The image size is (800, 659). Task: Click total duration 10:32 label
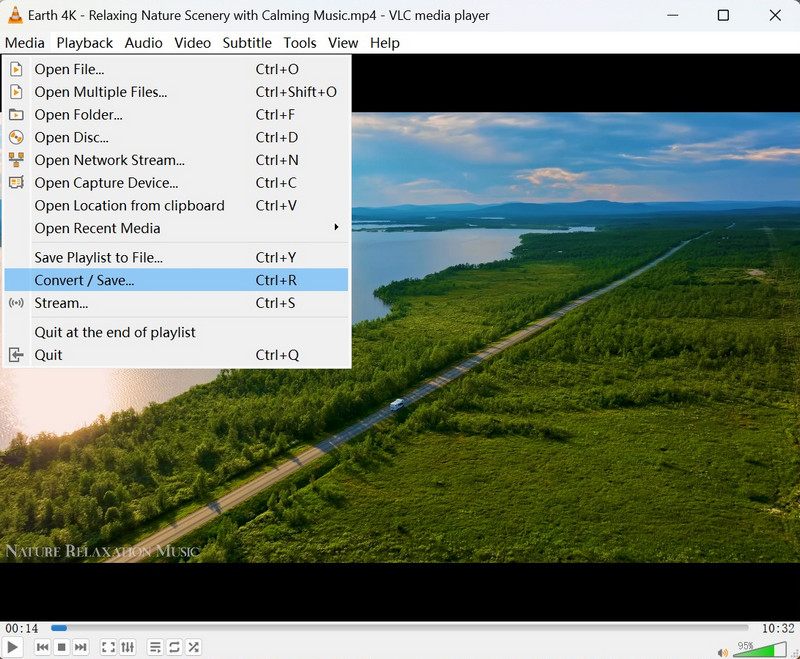click(x=778, y=628)
